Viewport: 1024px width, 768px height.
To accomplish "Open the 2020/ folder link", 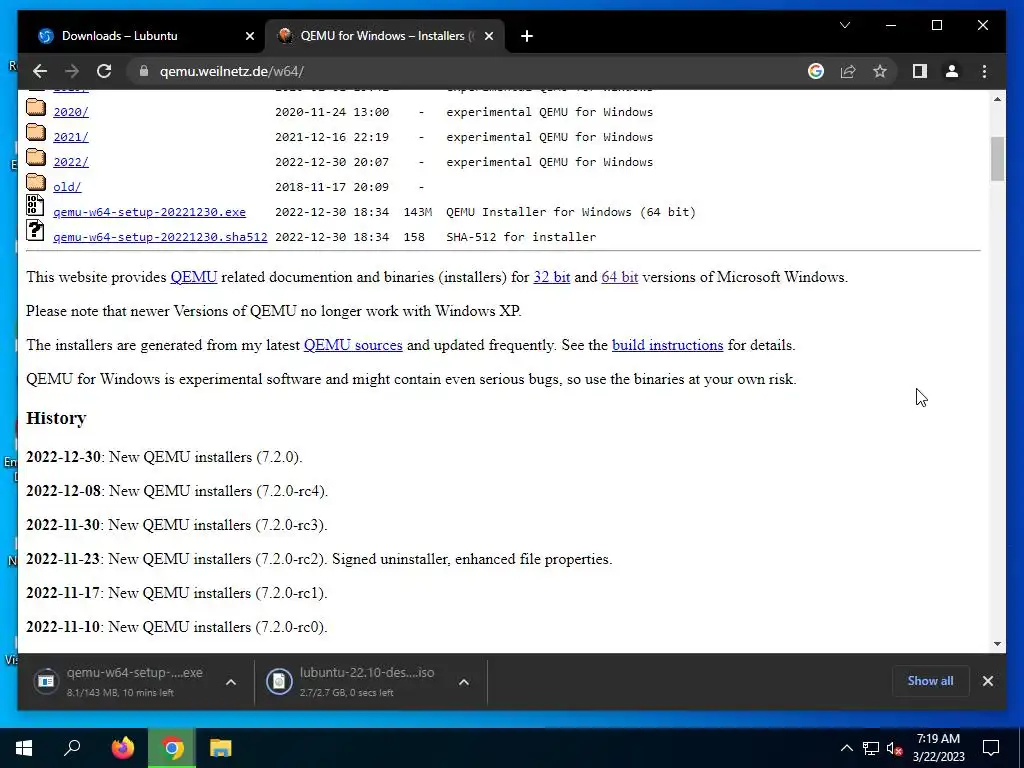I will 71,112.
